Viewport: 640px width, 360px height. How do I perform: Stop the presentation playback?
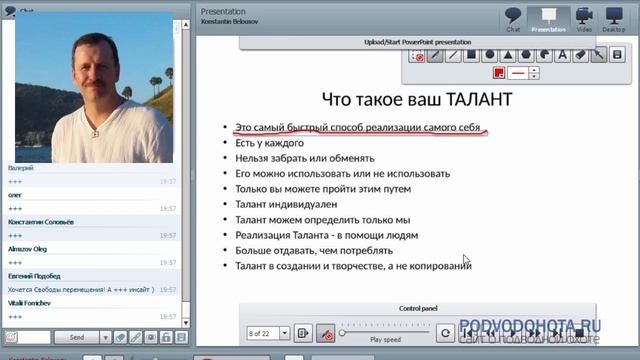pos(579,333)
